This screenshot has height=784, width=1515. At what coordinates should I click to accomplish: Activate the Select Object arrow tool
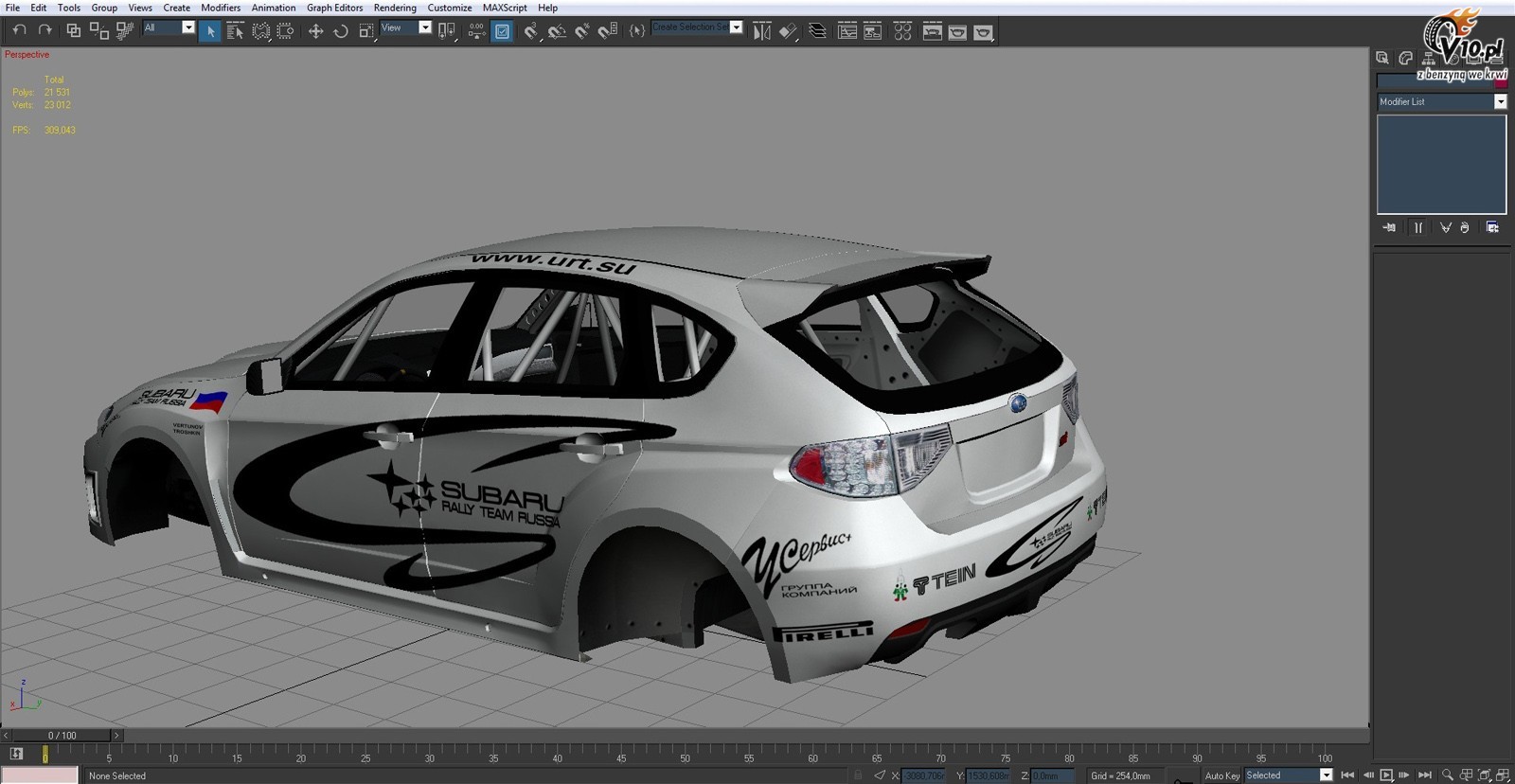click(210, 31)
